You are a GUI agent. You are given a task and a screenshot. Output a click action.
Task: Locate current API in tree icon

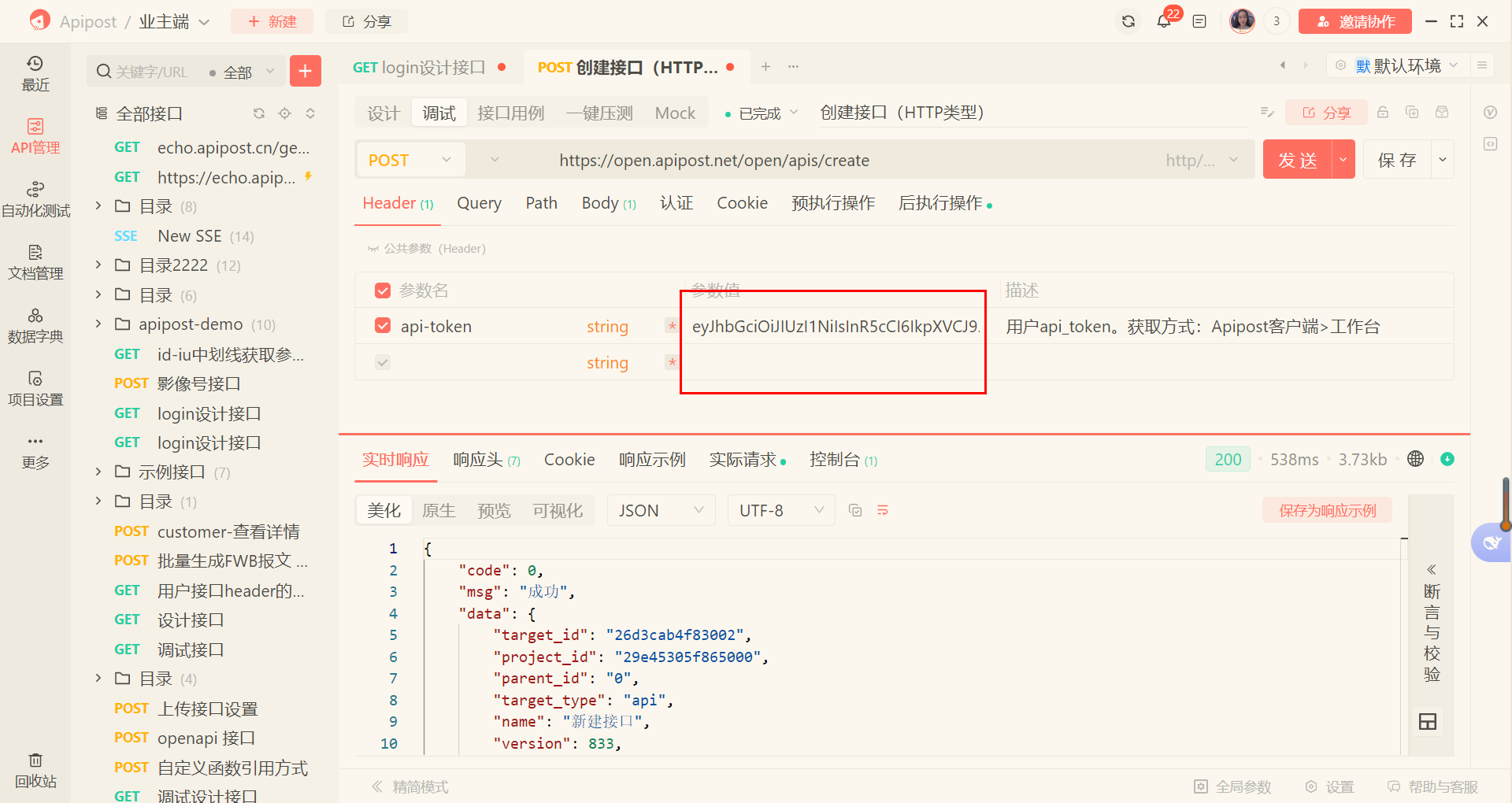pos(284,113)
